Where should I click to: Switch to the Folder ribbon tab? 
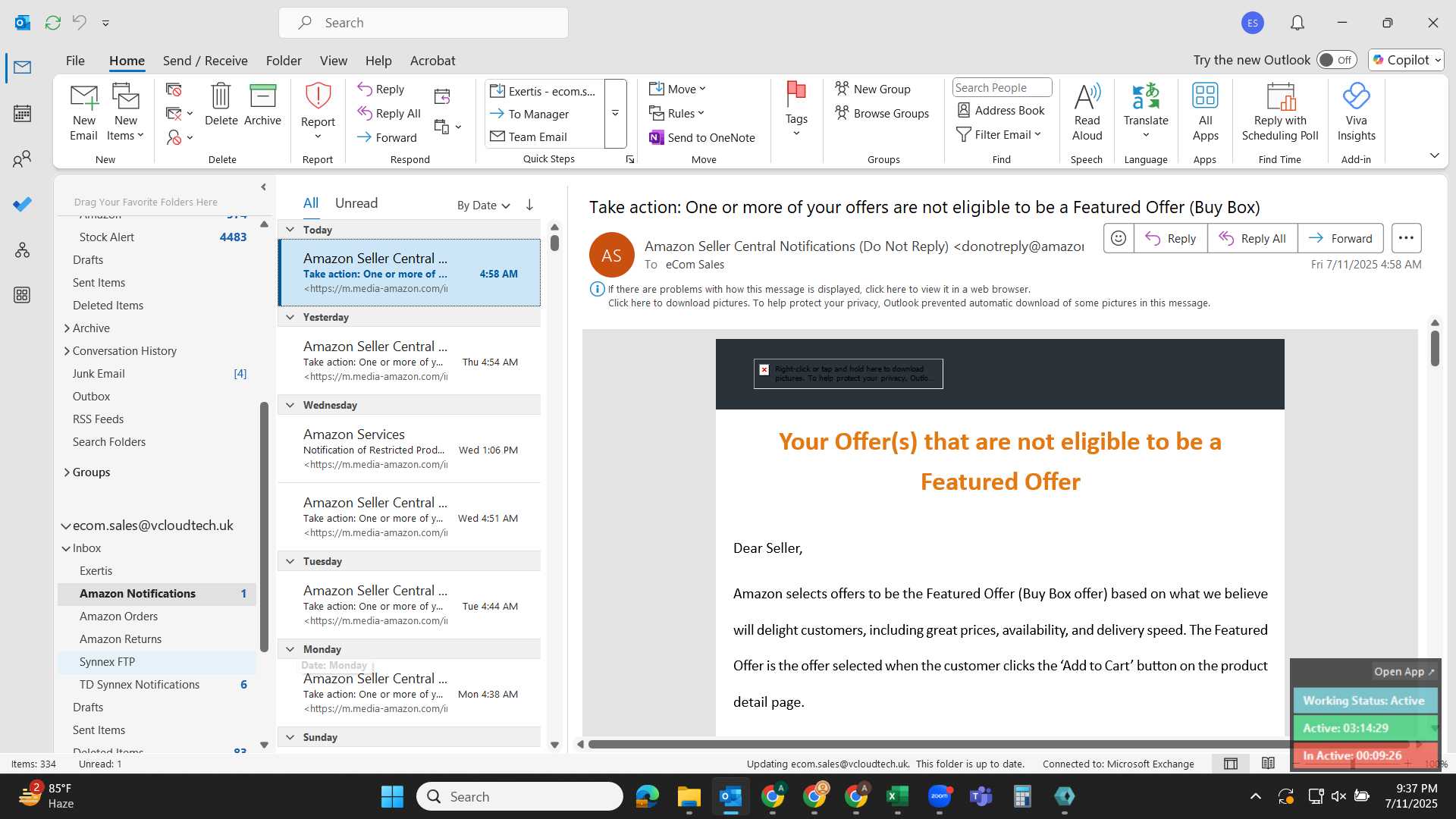point(284,61)
